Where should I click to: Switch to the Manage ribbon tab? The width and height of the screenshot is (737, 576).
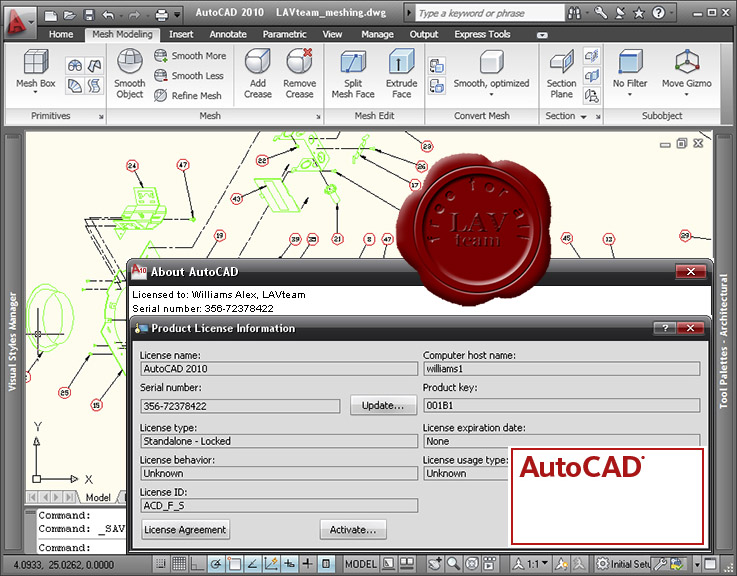tap(377, 34)
